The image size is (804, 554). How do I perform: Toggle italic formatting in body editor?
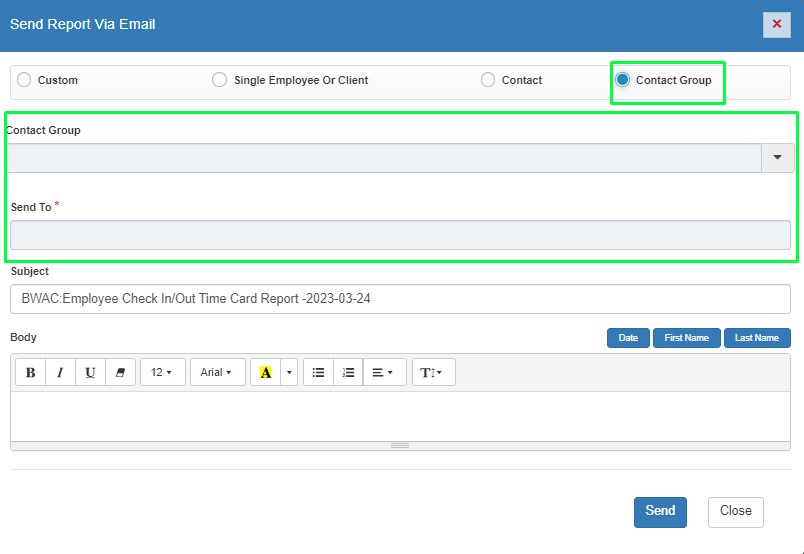60,372
